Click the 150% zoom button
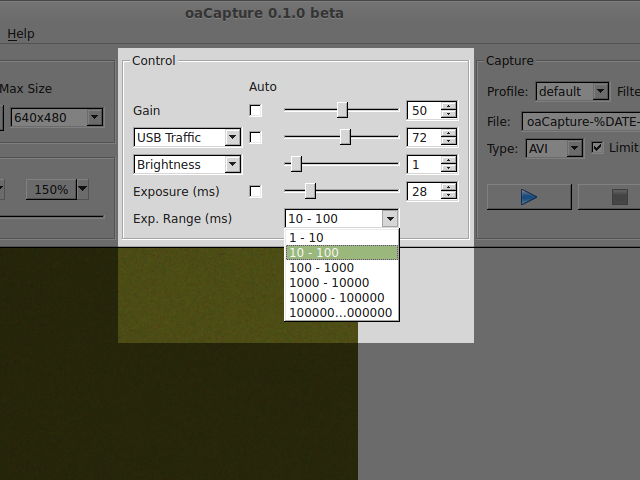 point(51,189)
